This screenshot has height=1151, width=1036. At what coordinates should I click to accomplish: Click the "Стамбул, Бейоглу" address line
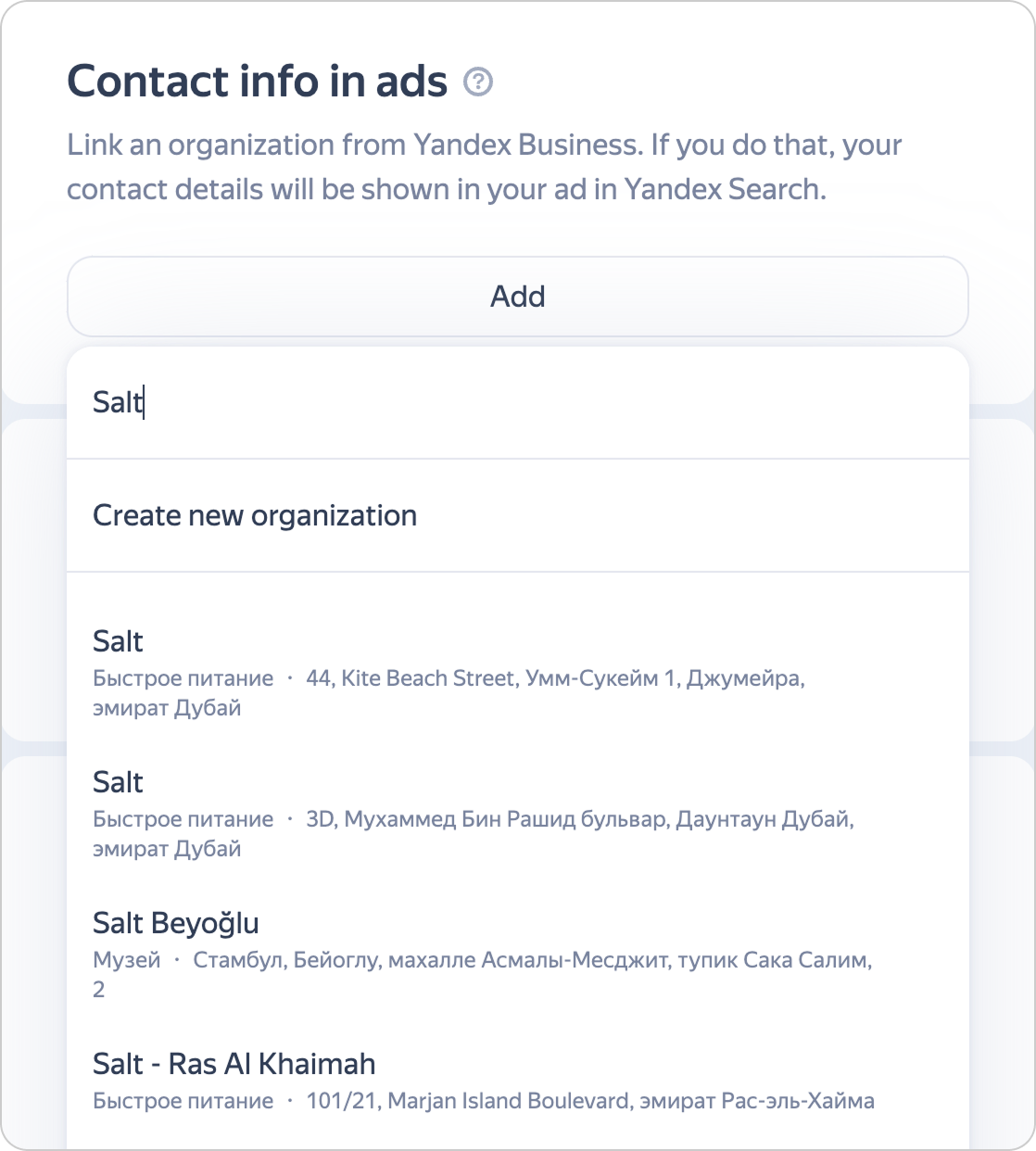tap(532, 960)
